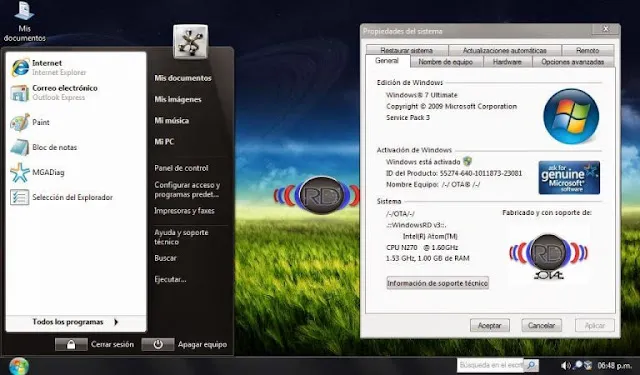Viewport: 640px width, 375px height.
Task: Click the Apagar equipo label
Action: (x=202, y=344)
